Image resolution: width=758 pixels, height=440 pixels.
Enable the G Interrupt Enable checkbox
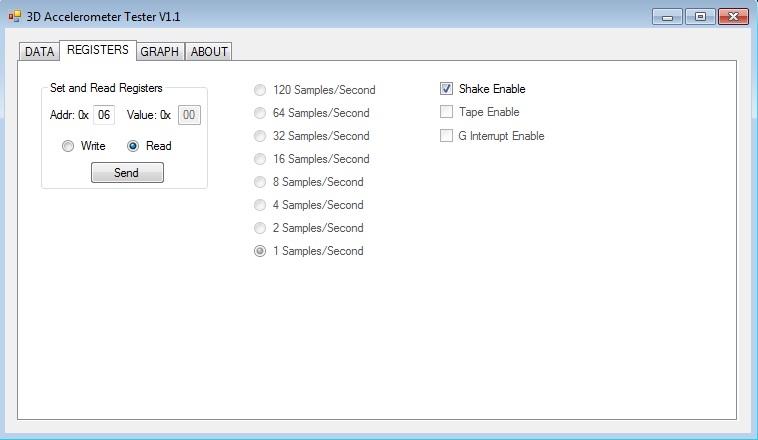pos(447,136)
